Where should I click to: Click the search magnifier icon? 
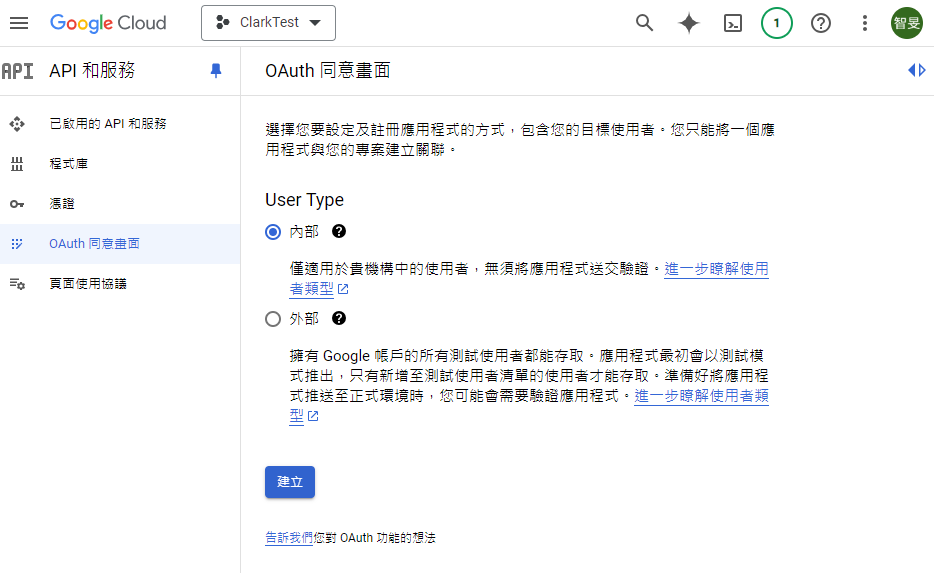pos(645,23)
